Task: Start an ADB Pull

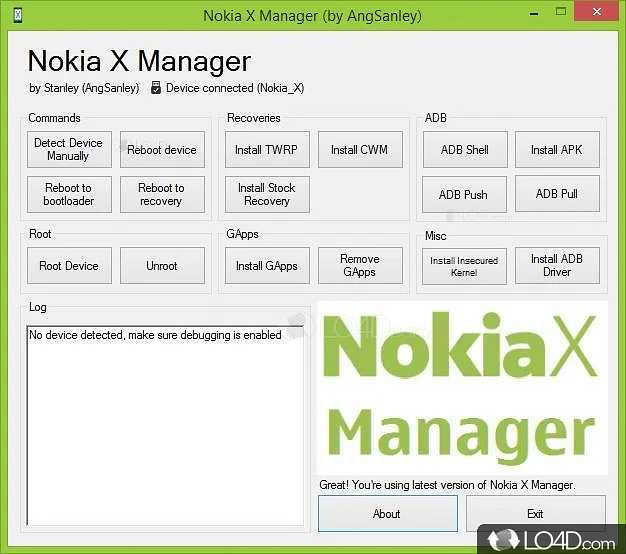Action: tap(557, 193)
